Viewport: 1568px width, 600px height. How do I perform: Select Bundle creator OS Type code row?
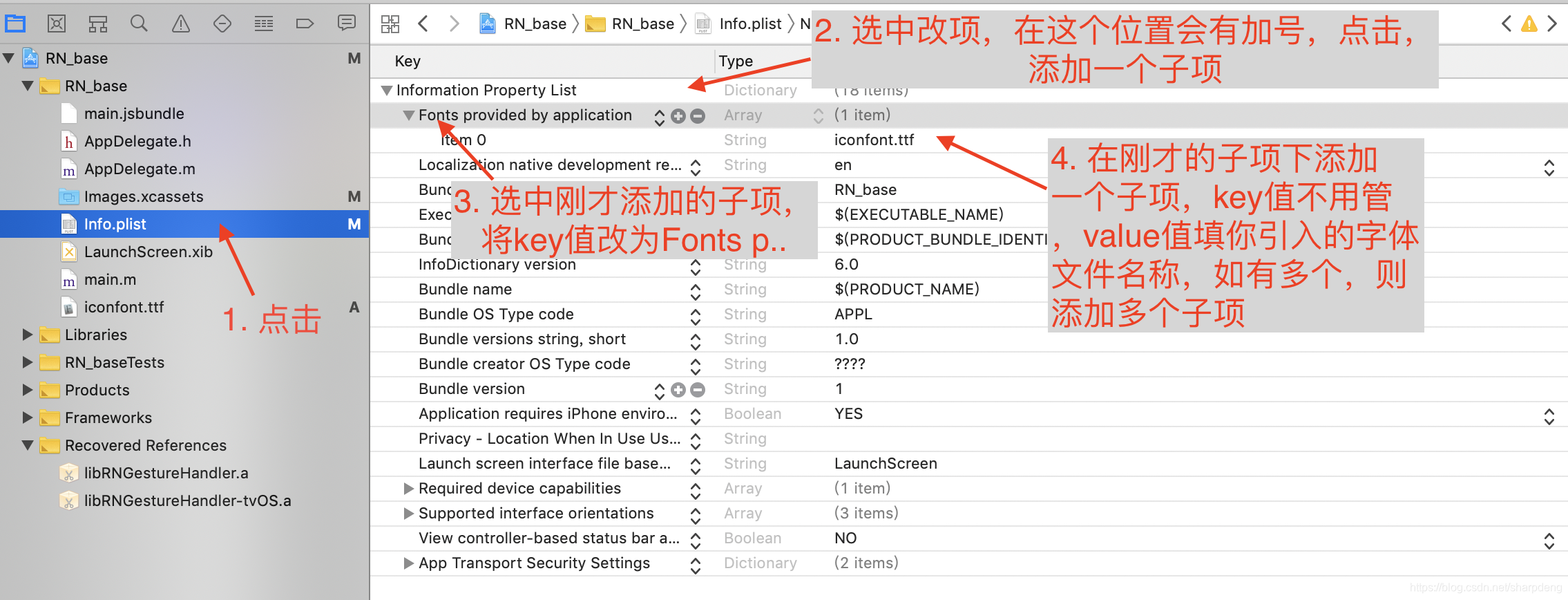(968, 364)
